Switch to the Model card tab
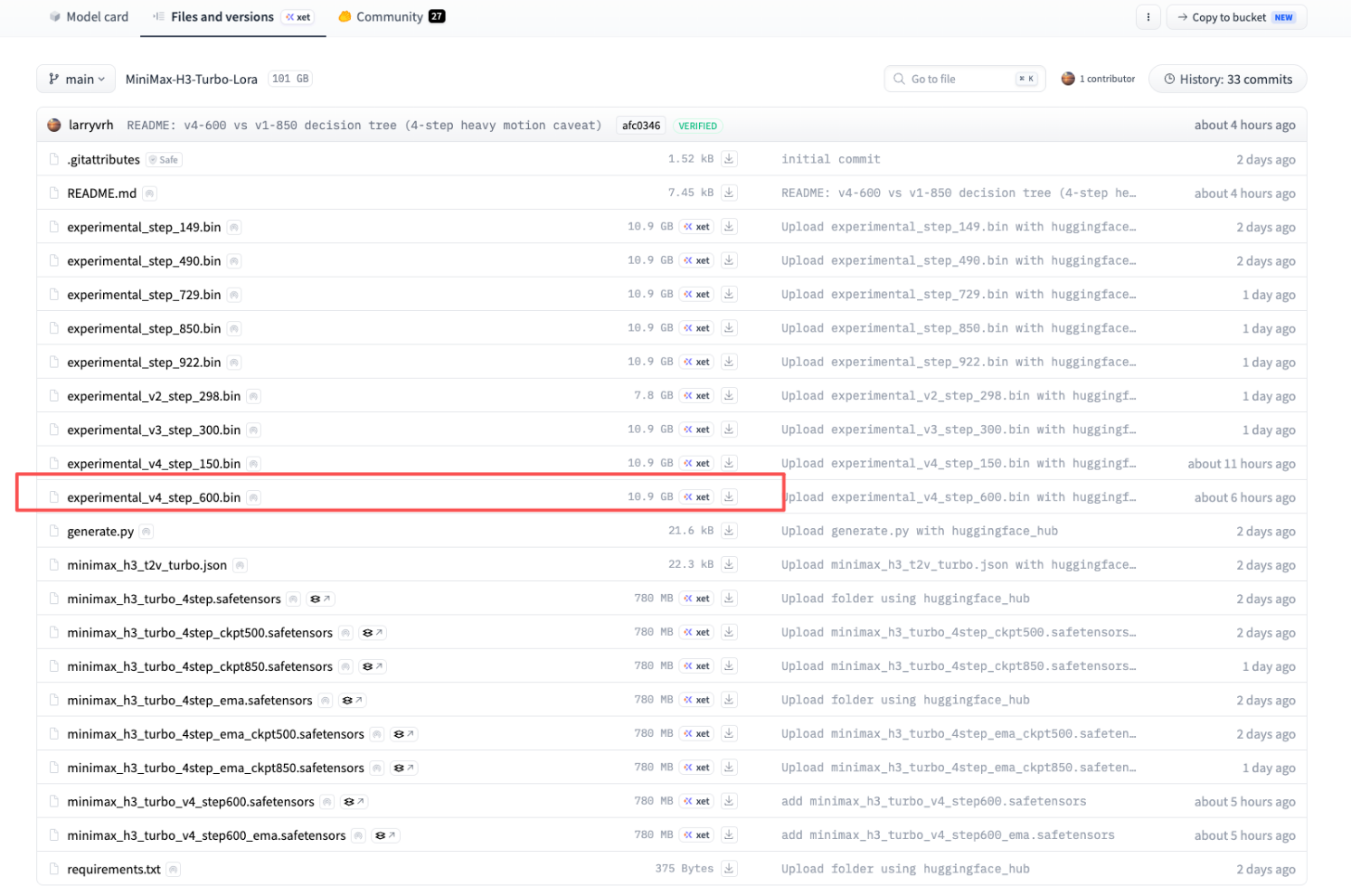The width and height of the screenshot is (1351, 896). (89, 17)
